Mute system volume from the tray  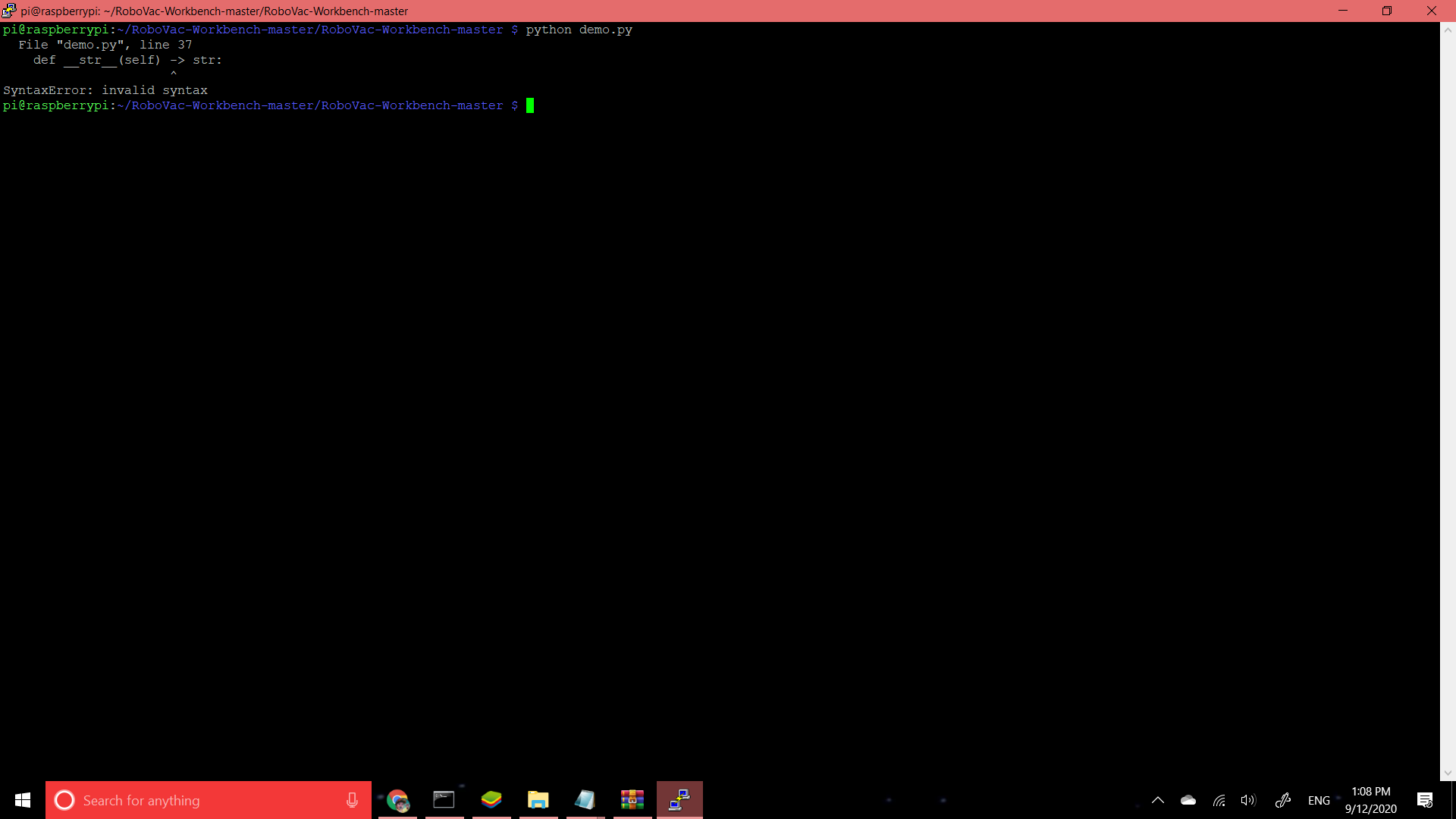pos(1249,800)
